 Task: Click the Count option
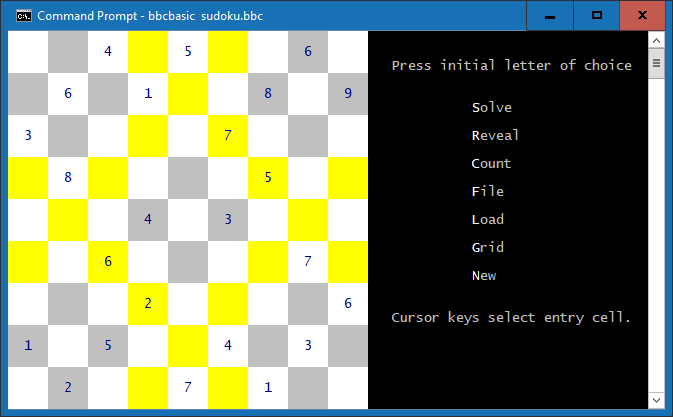pyautogui.click(x=491, y=163)
